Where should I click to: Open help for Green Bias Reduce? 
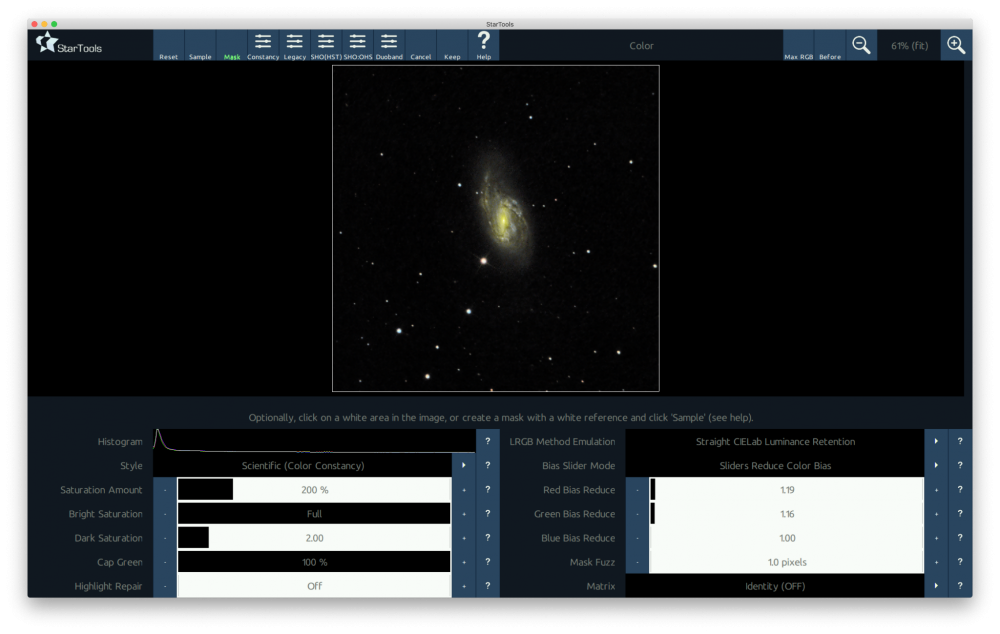pyautogui.click(x=960, y=514)
